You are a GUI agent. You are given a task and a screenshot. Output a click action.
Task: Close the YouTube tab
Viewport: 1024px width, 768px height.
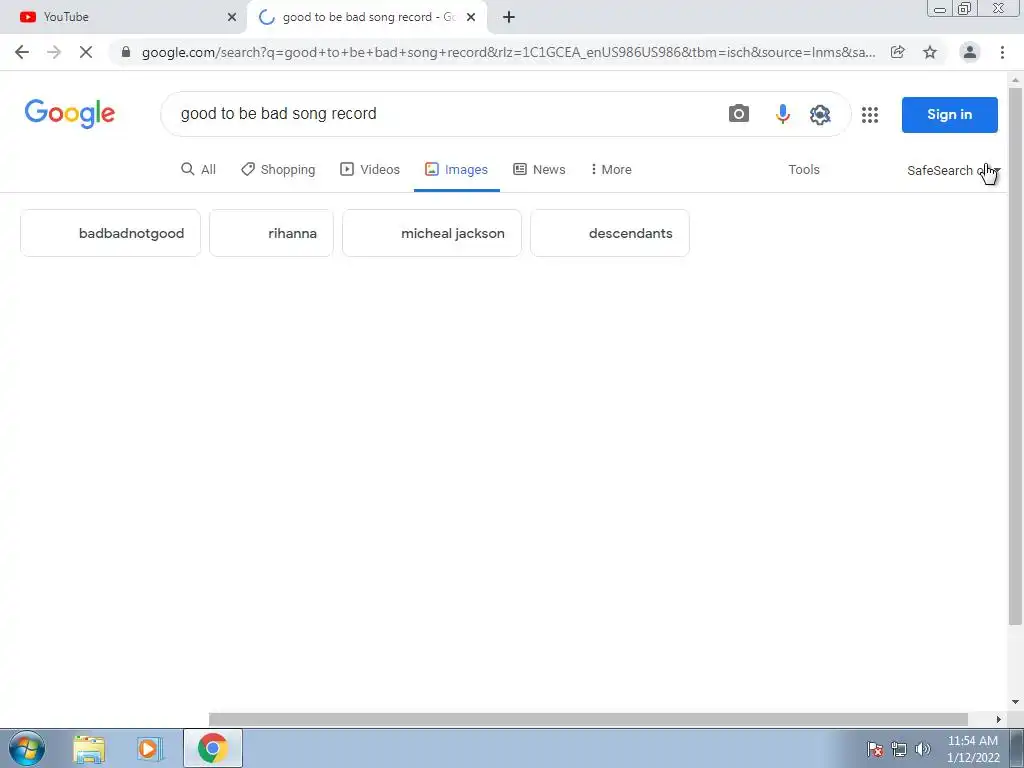pos(232,17)
